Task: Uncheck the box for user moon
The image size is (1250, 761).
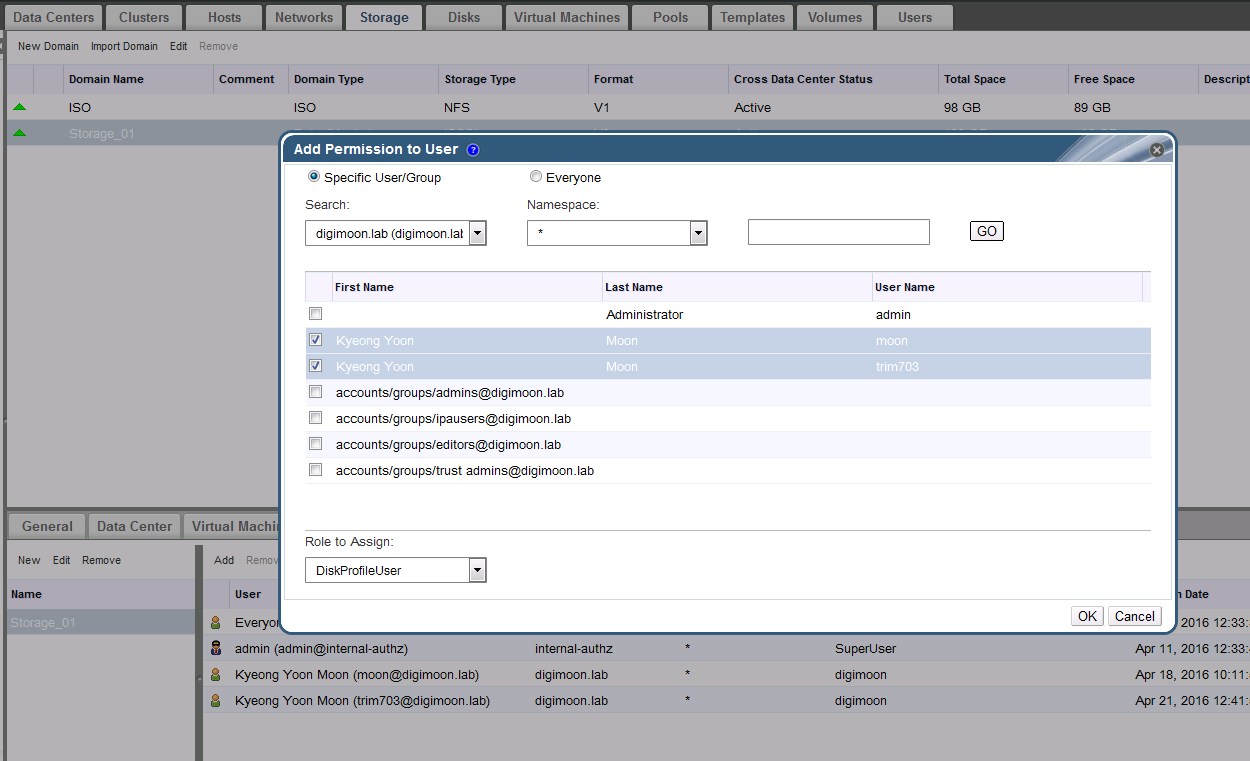Action: point(316,340)
